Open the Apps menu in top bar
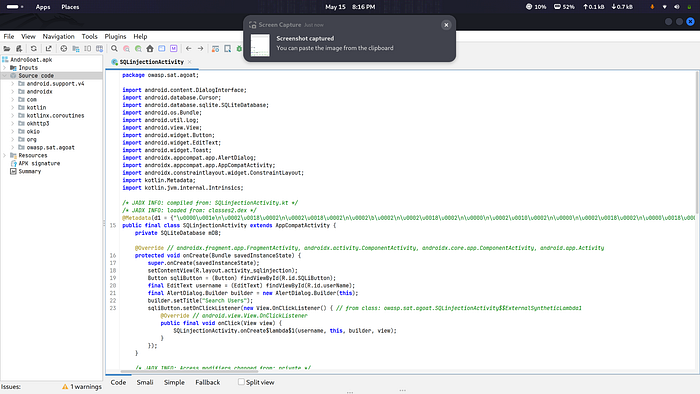 pos(43,7)
